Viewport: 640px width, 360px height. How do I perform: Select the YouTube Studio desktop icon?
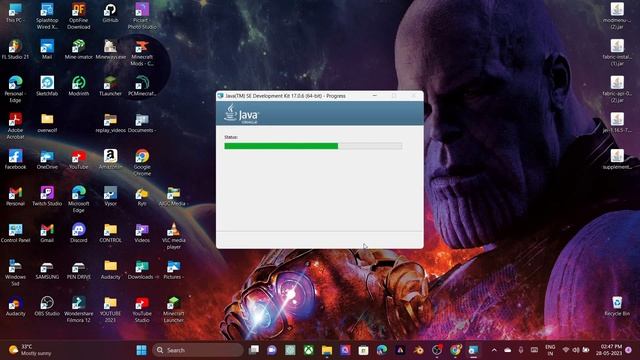pos(142,309)
